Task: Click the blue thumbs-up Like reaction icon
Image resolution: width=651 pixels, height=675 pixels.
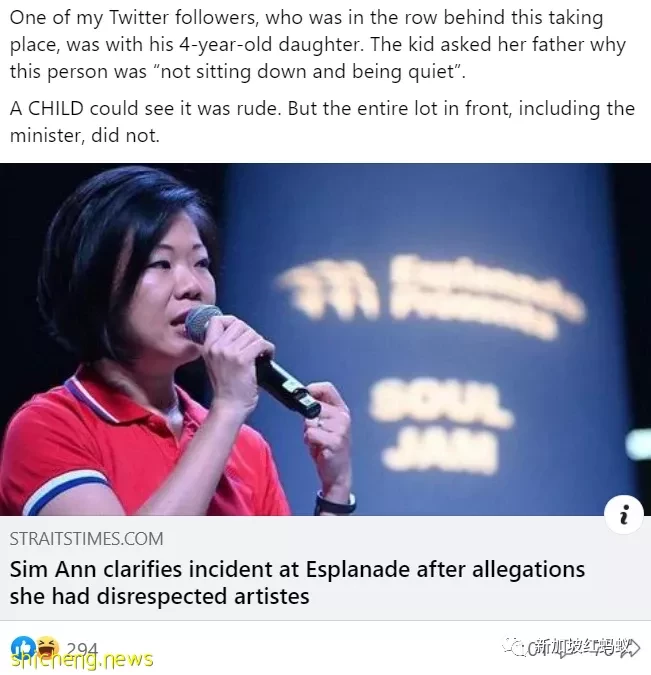Action: [20, 647]
